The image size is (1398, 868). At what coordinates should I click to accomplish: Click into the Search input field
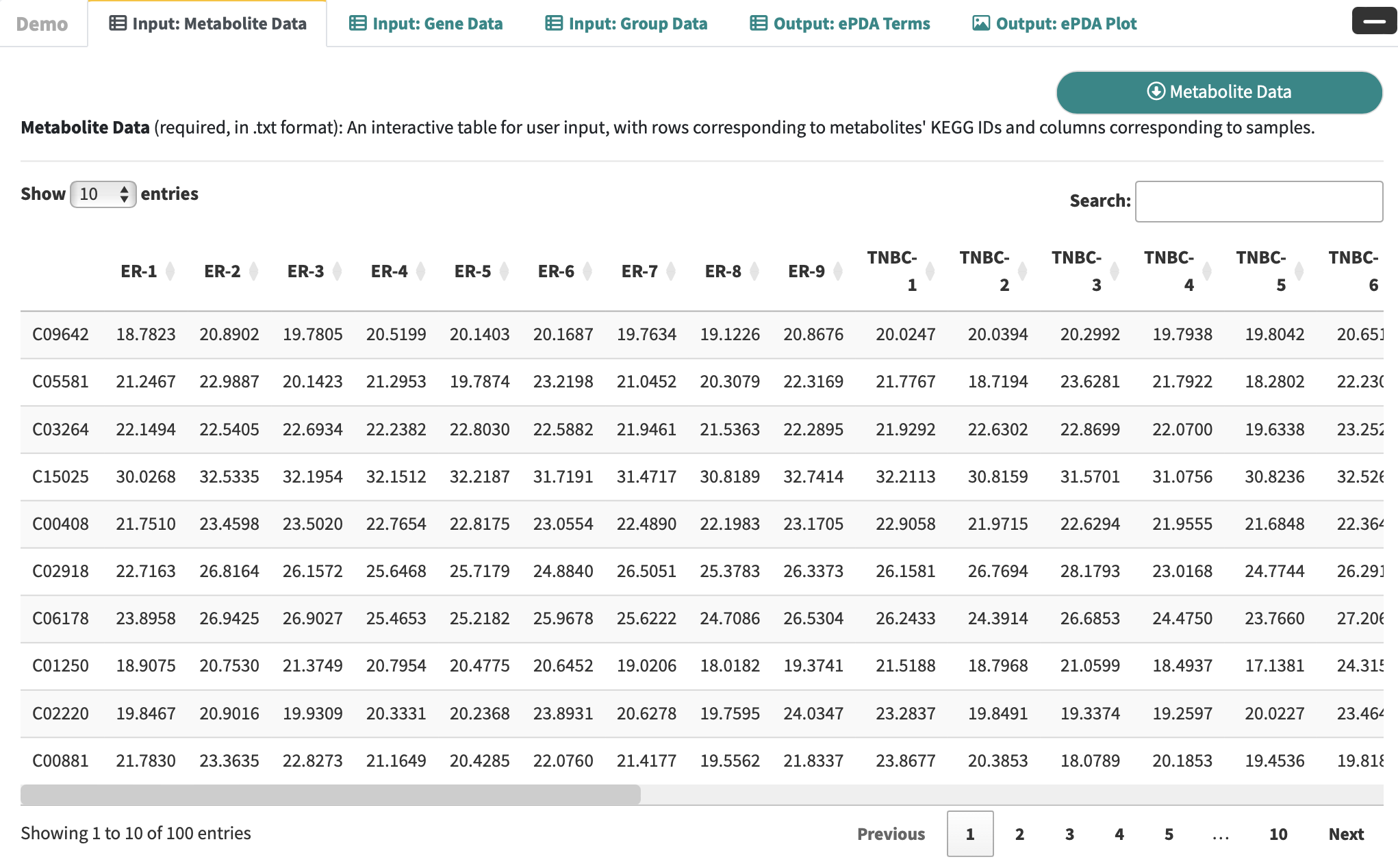coord(1258,201)
